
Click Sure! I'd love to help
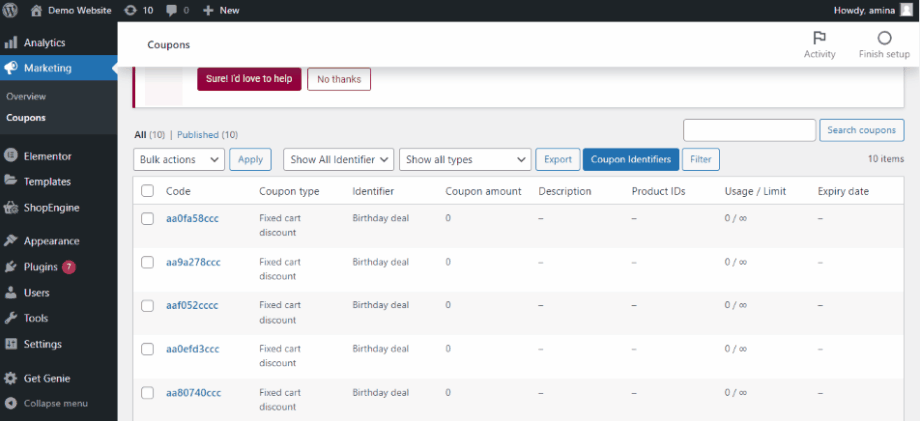point(249,79)
